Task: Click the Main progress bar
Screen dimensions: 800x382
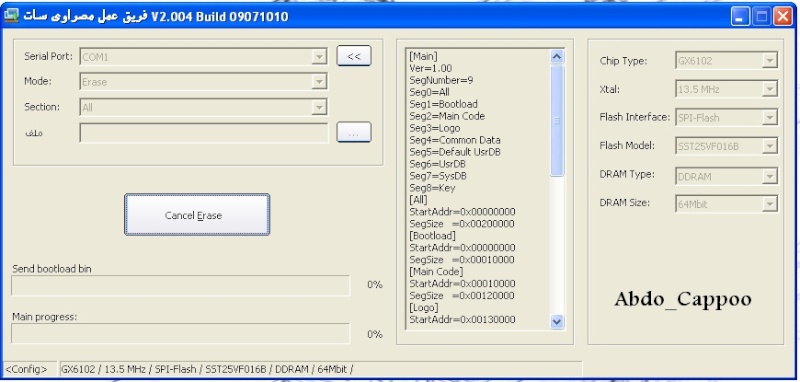Action: pos(181,333)
